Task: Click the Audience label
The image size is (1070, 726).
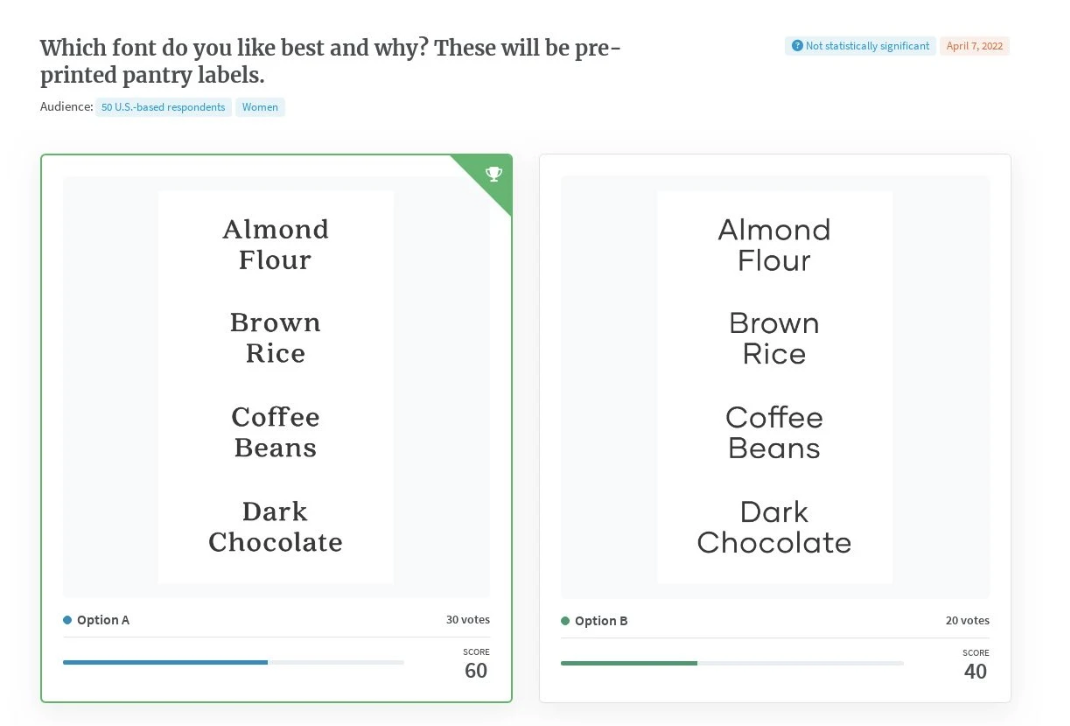Action: click(66, 106)
